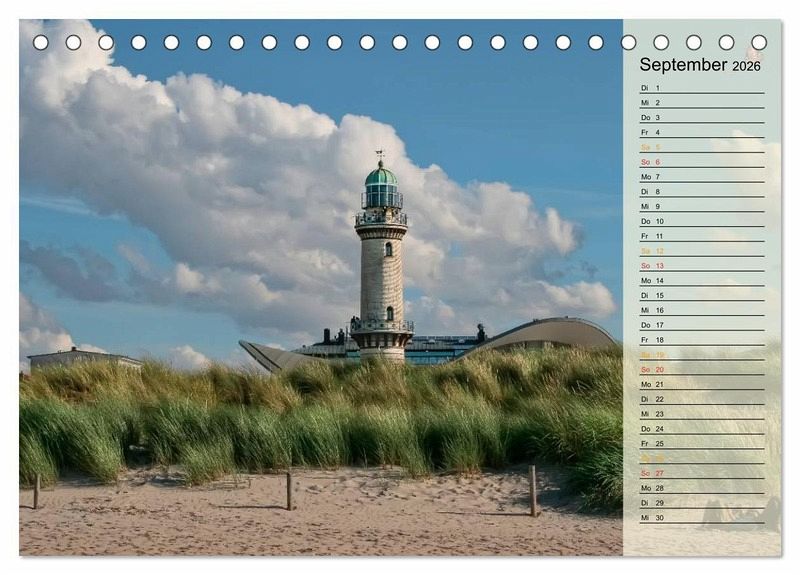
Task: Choose the Fr 18 calendar row
Action: pos(701,340)
